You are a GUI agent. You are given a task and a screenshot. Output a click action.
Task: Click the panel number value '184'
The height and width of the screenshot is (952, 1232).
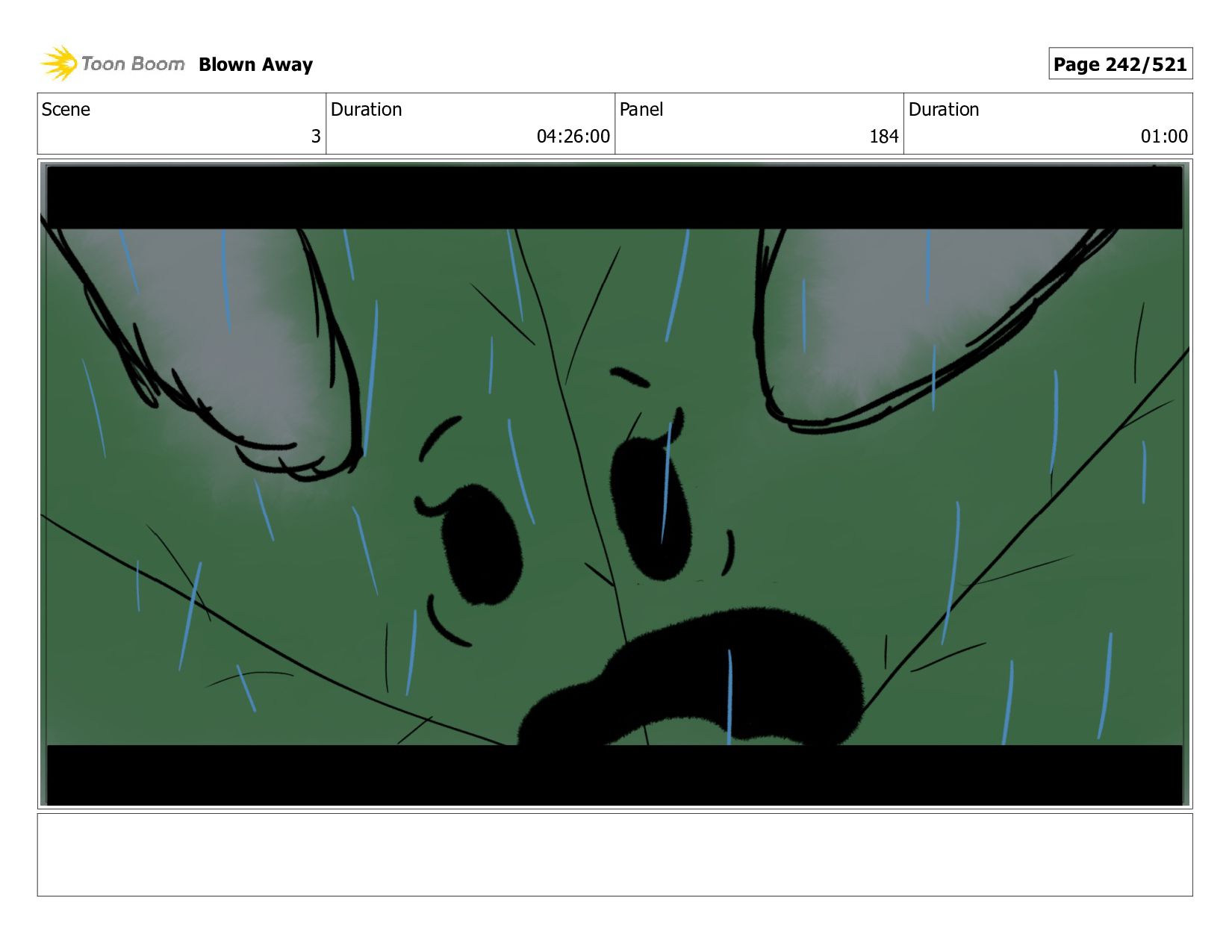(x=884, y=137)
